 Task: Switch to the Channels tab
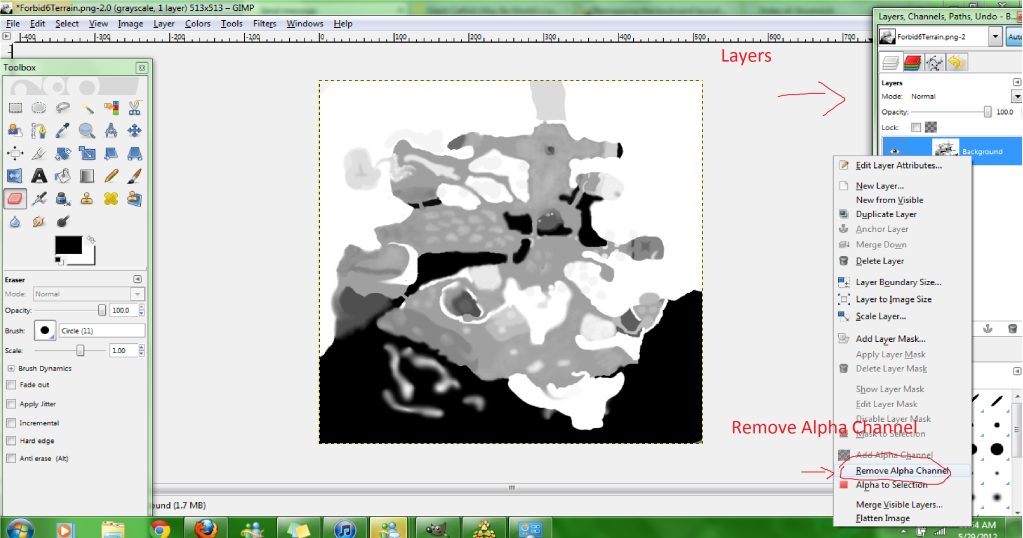coord(912,63)
